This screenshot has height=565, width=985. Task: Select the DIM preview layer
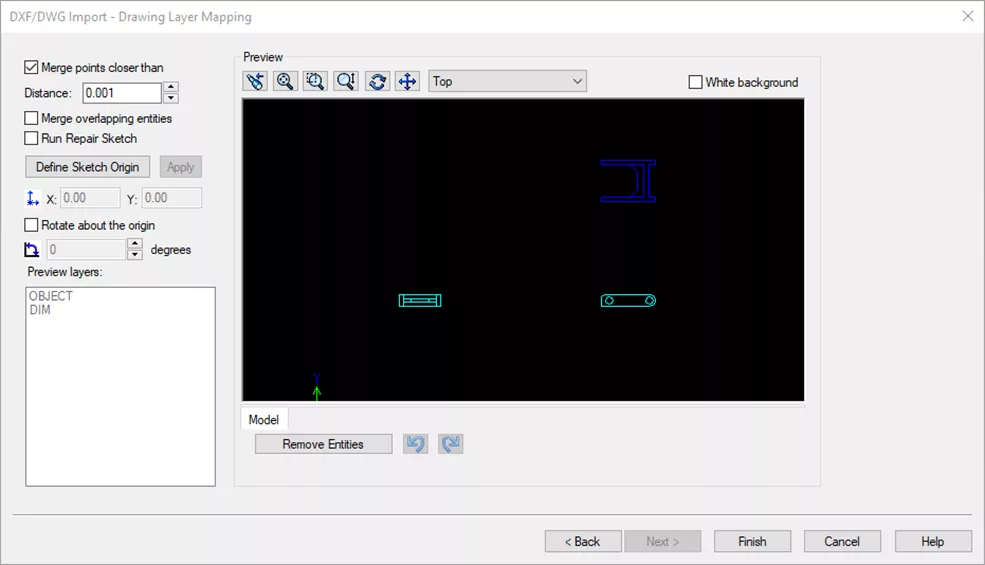tap(40, 310)
